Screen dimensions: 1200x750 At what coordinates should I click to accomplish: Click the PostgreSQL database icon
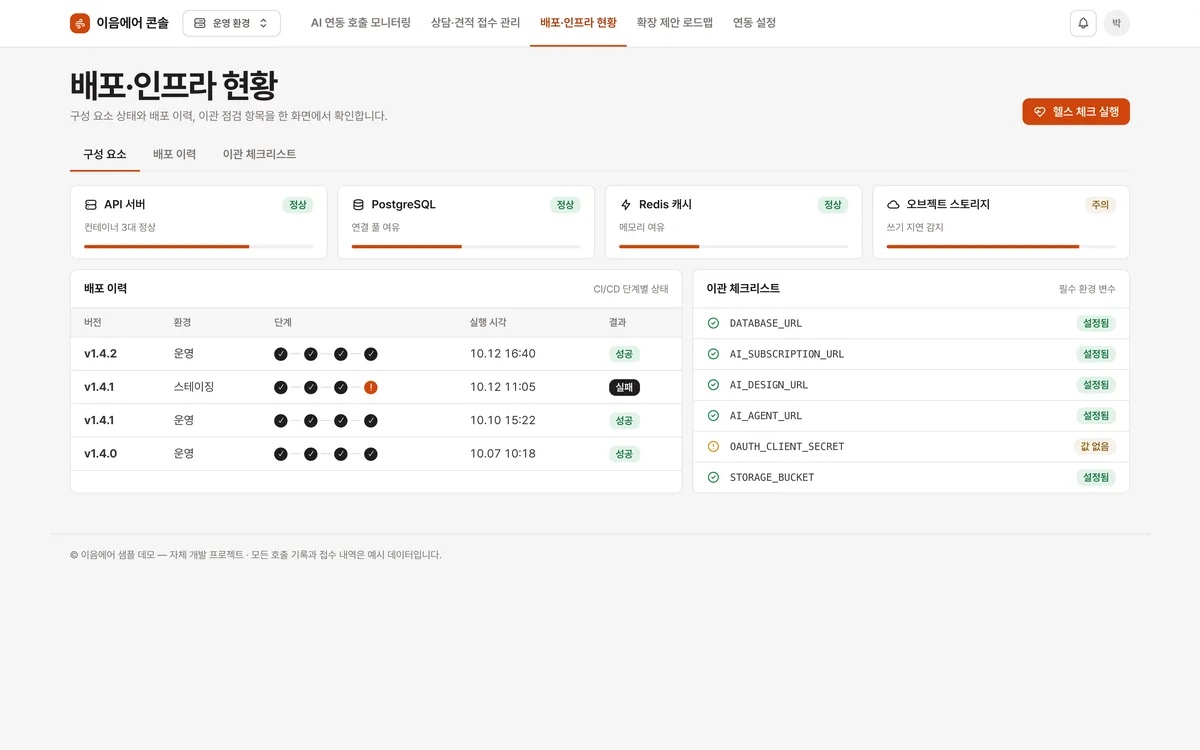pyautogui.click(x=358, y=204)
